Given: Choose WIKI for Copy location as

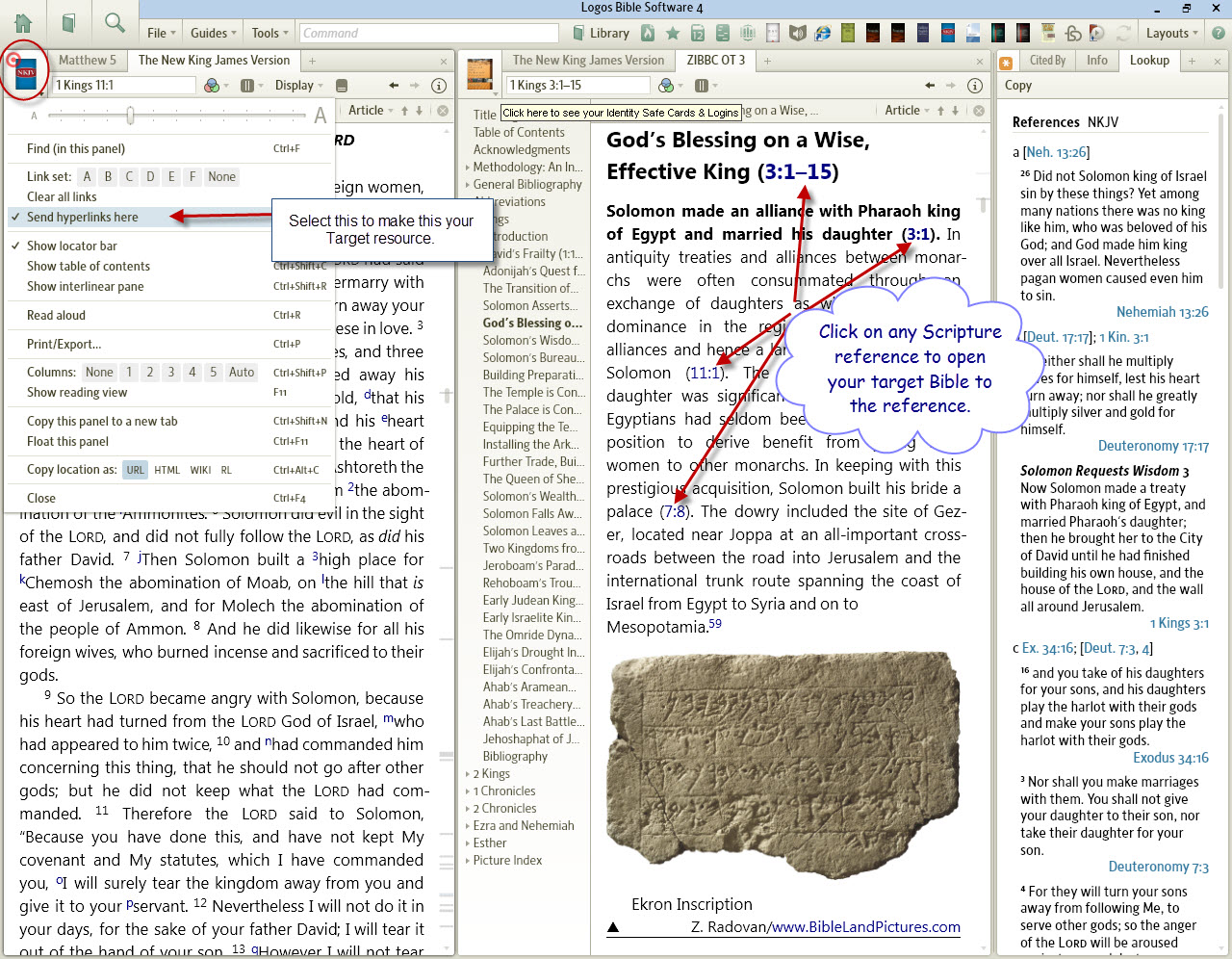Looking at the screenshot, I should pyautogui.click(x=200, y=470).
